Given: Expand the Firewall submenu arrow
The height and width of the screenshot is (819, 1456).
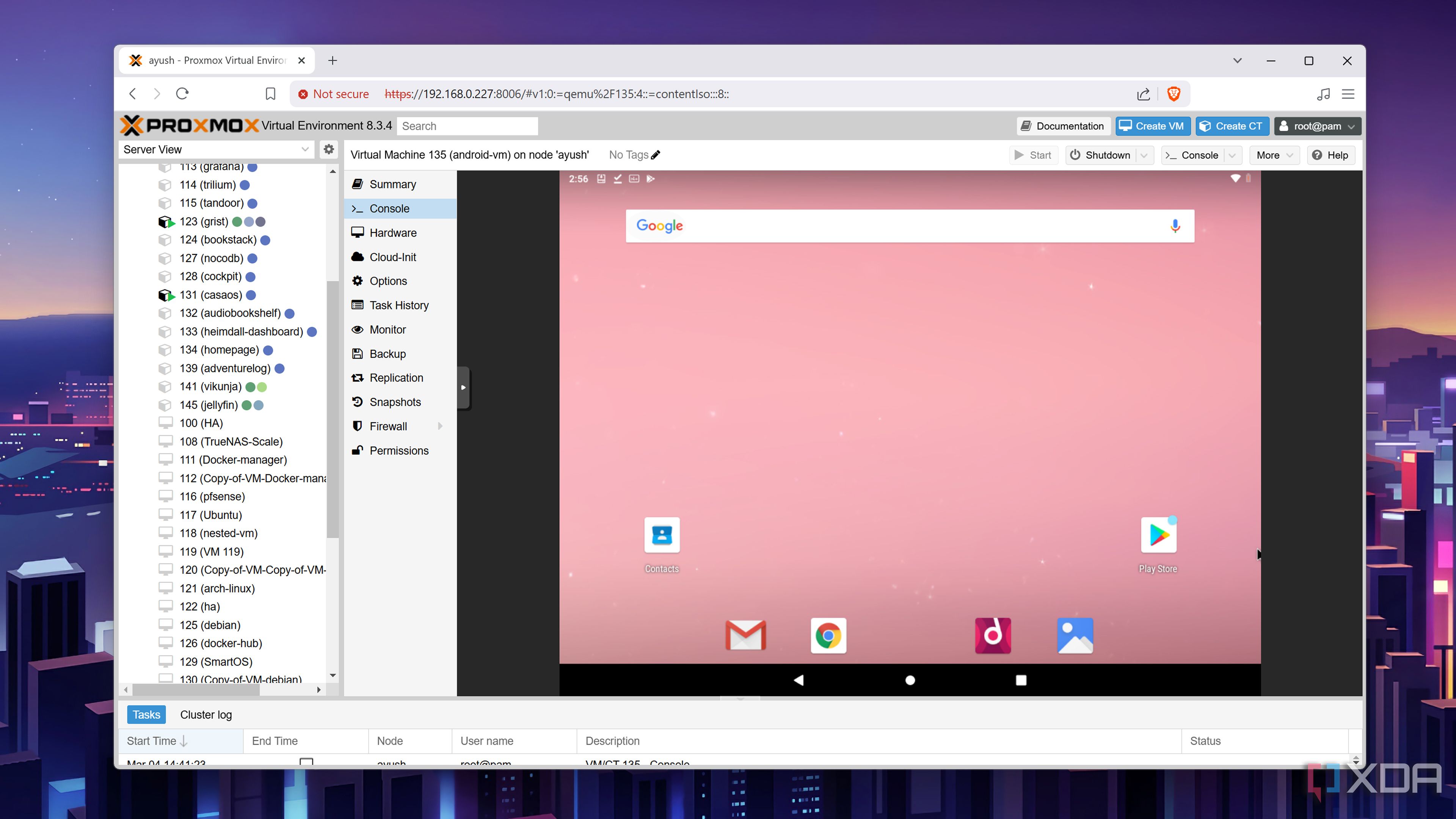Looking at the screenshot, I should (x=440, y=426).
